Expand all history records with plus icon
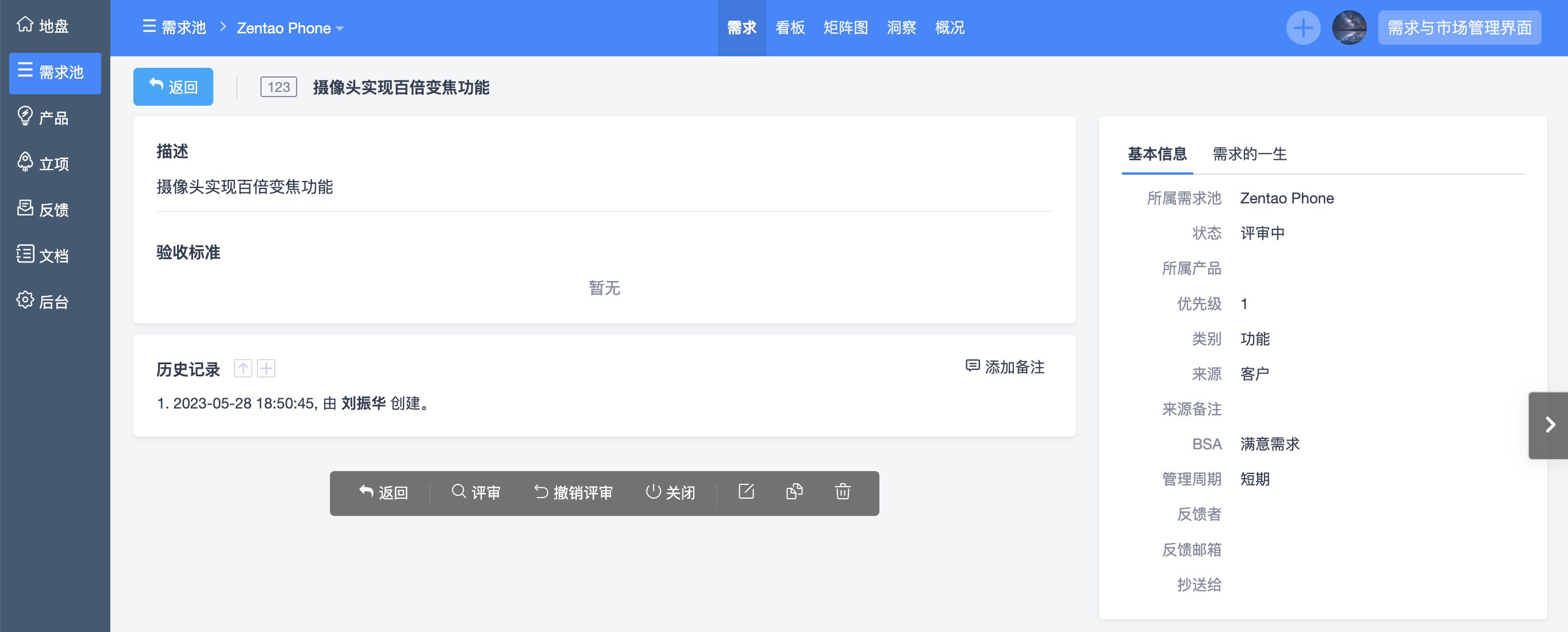The width and height of the screenshot is (1568, 632). click(266, 369)
